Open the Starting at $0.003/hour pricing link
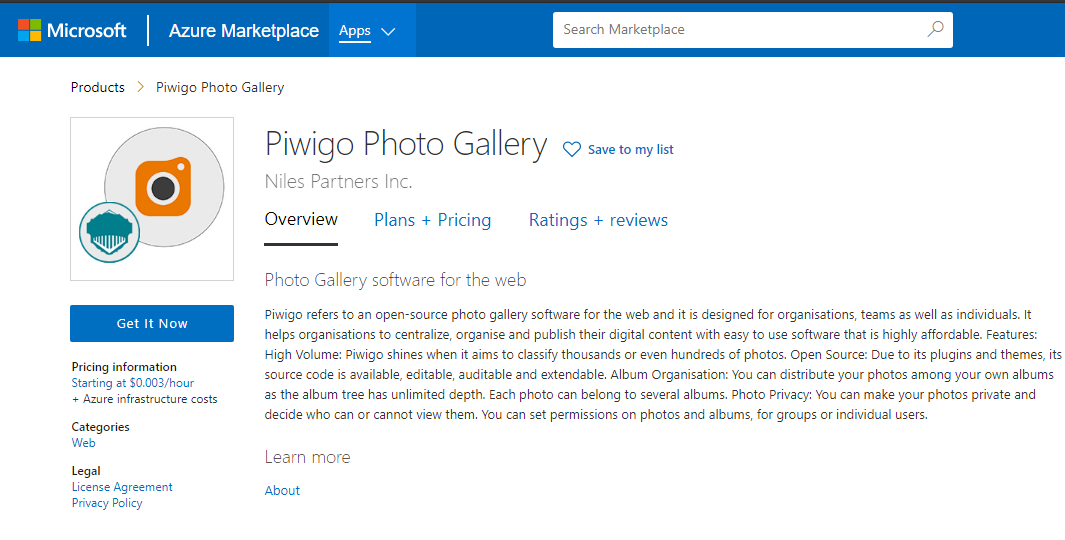1065x540 pixels. click(x=133, y=383)
